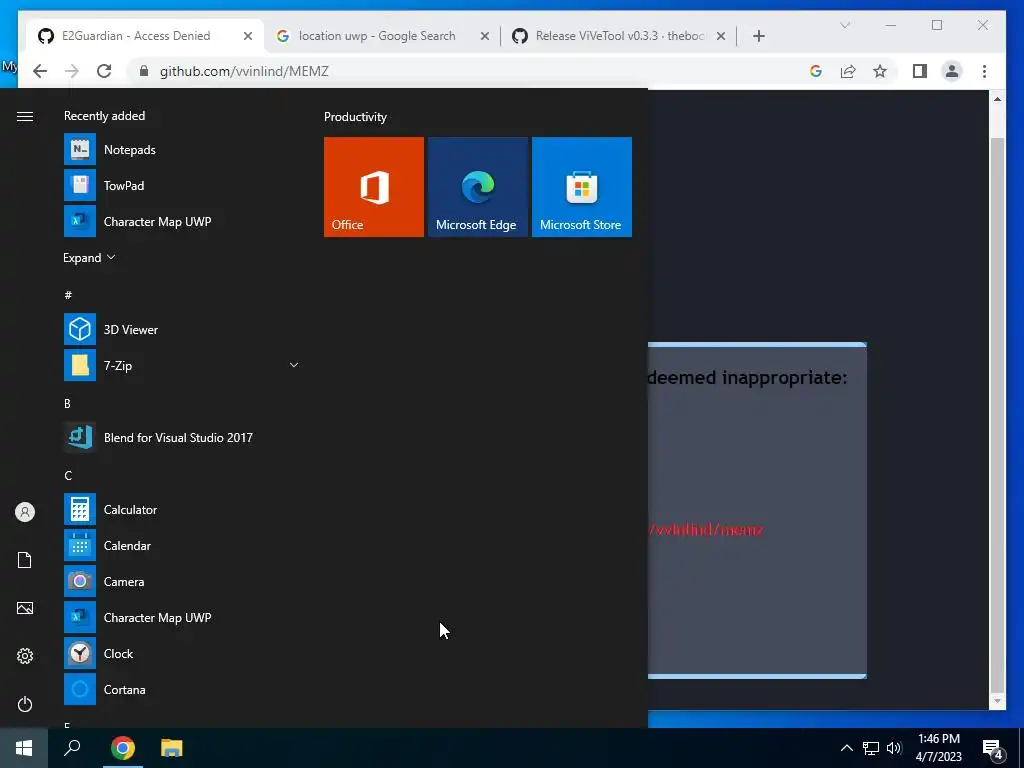Open the taskbar clock and date
This screenshot has width=1024, height=768.
(x=938, y=748)
